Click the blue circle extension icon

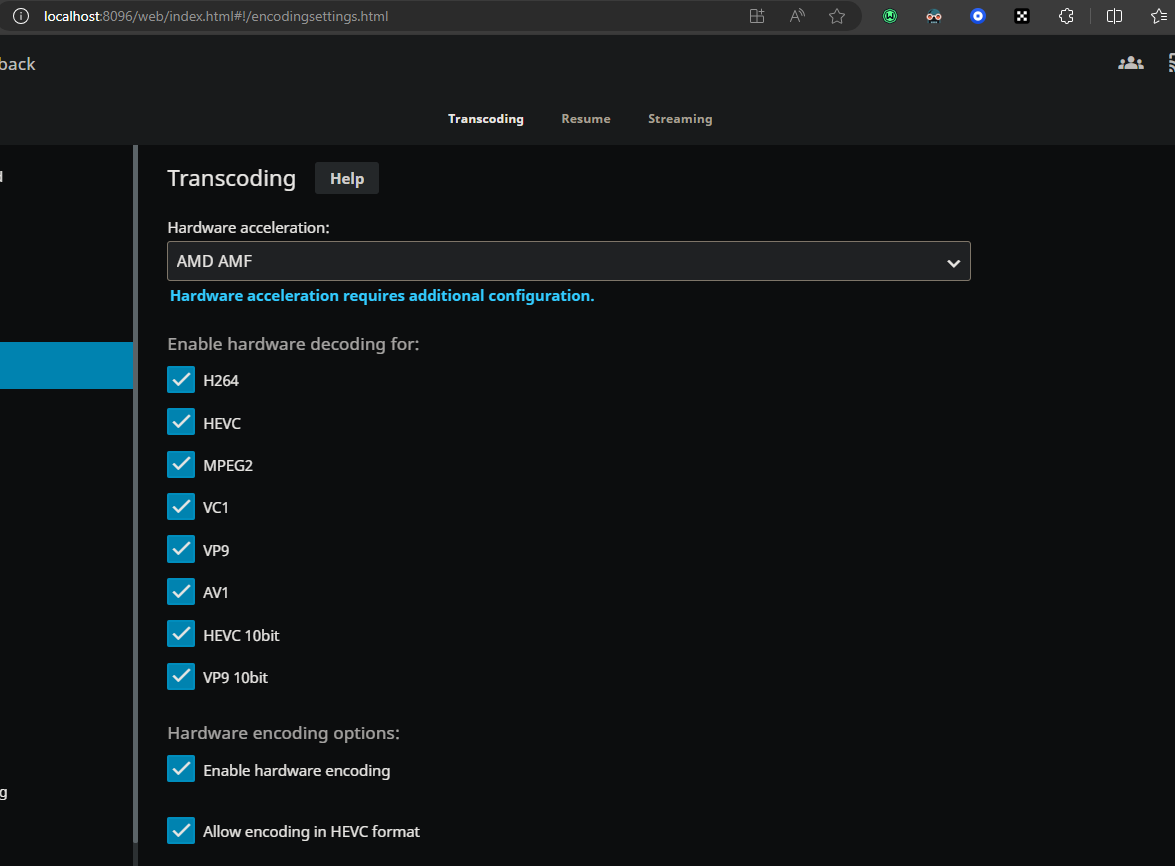pos(978,16)
